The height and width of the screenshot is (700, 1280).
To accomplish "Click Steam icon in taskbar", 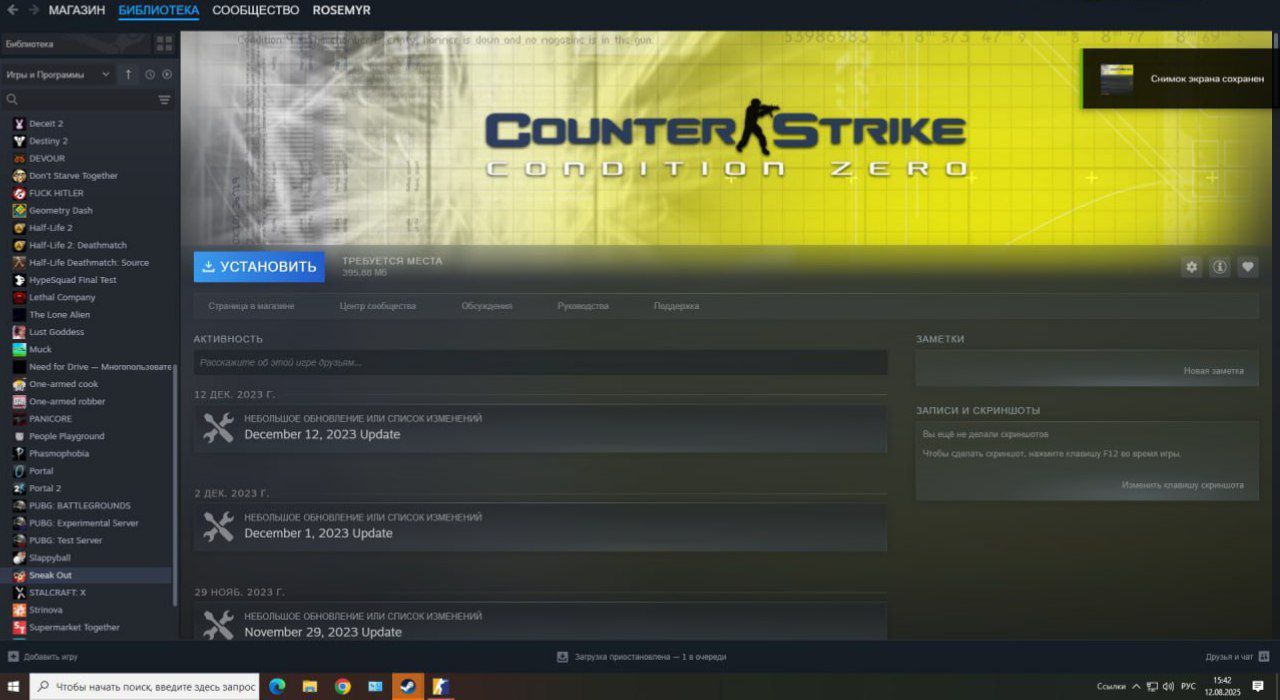I will click(407, 686).
